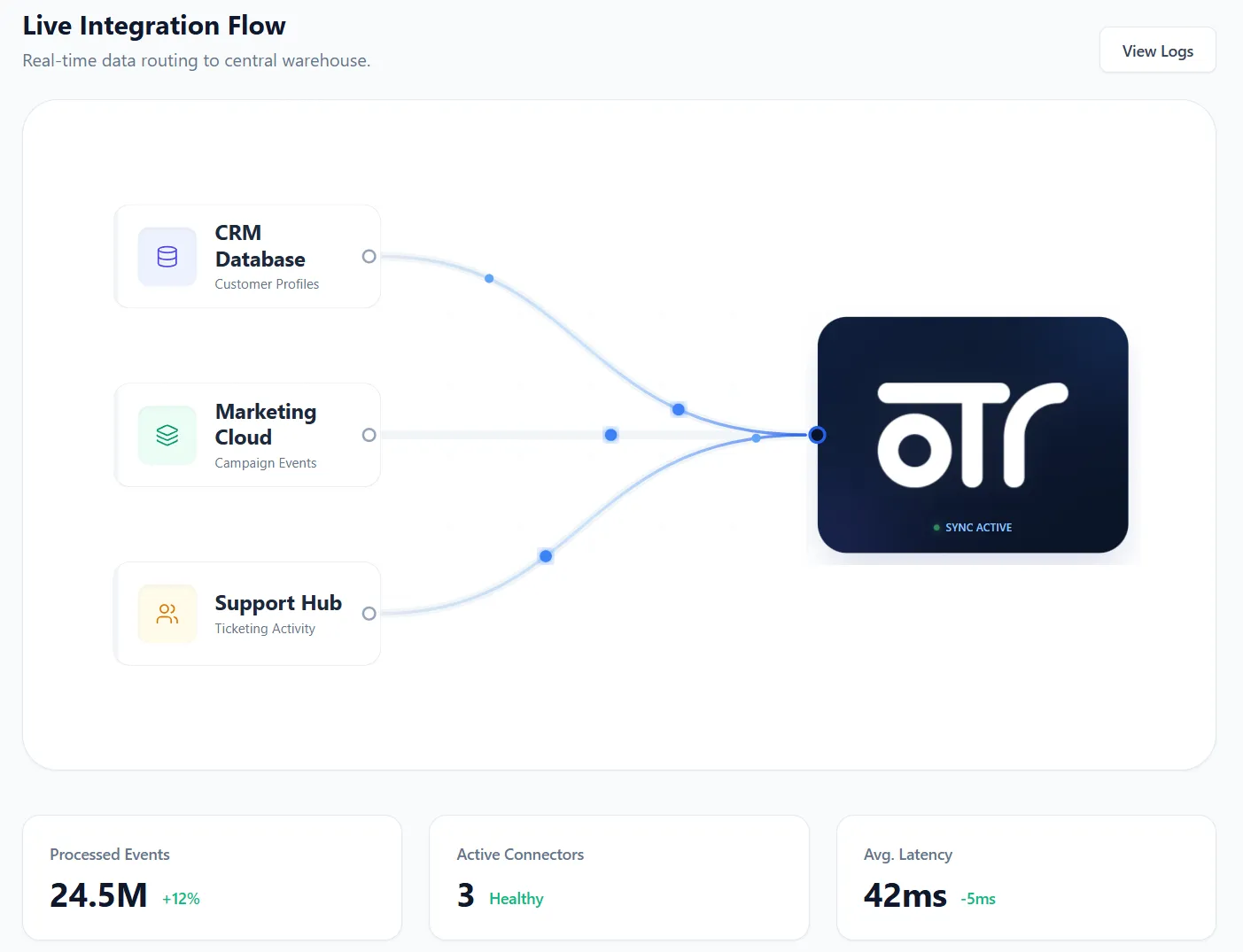Click the Customer Profiles subtitle
Image resolution: width=1243 pixels, height=952 pixels.
pyautogui.click(x=267, y=284)
